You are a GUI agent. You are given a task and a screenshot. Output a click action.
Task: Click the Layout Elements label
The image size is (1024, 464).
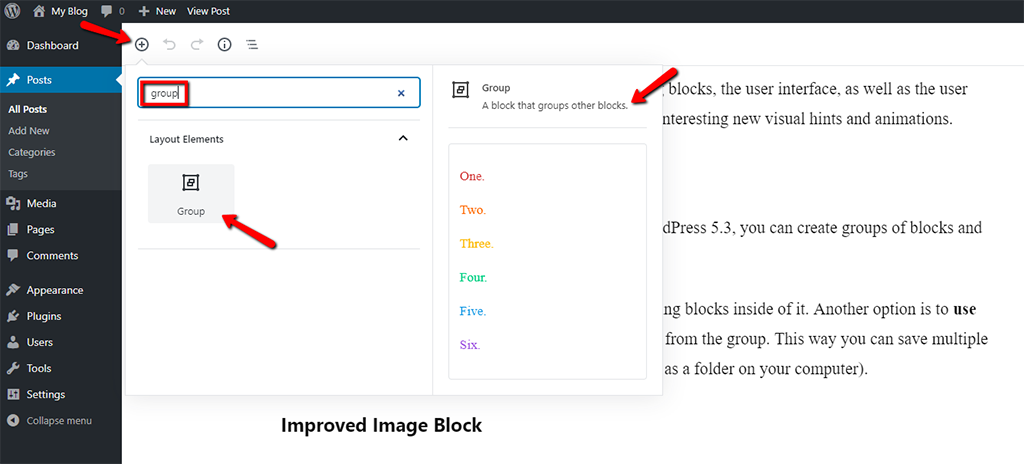[187, 139]
